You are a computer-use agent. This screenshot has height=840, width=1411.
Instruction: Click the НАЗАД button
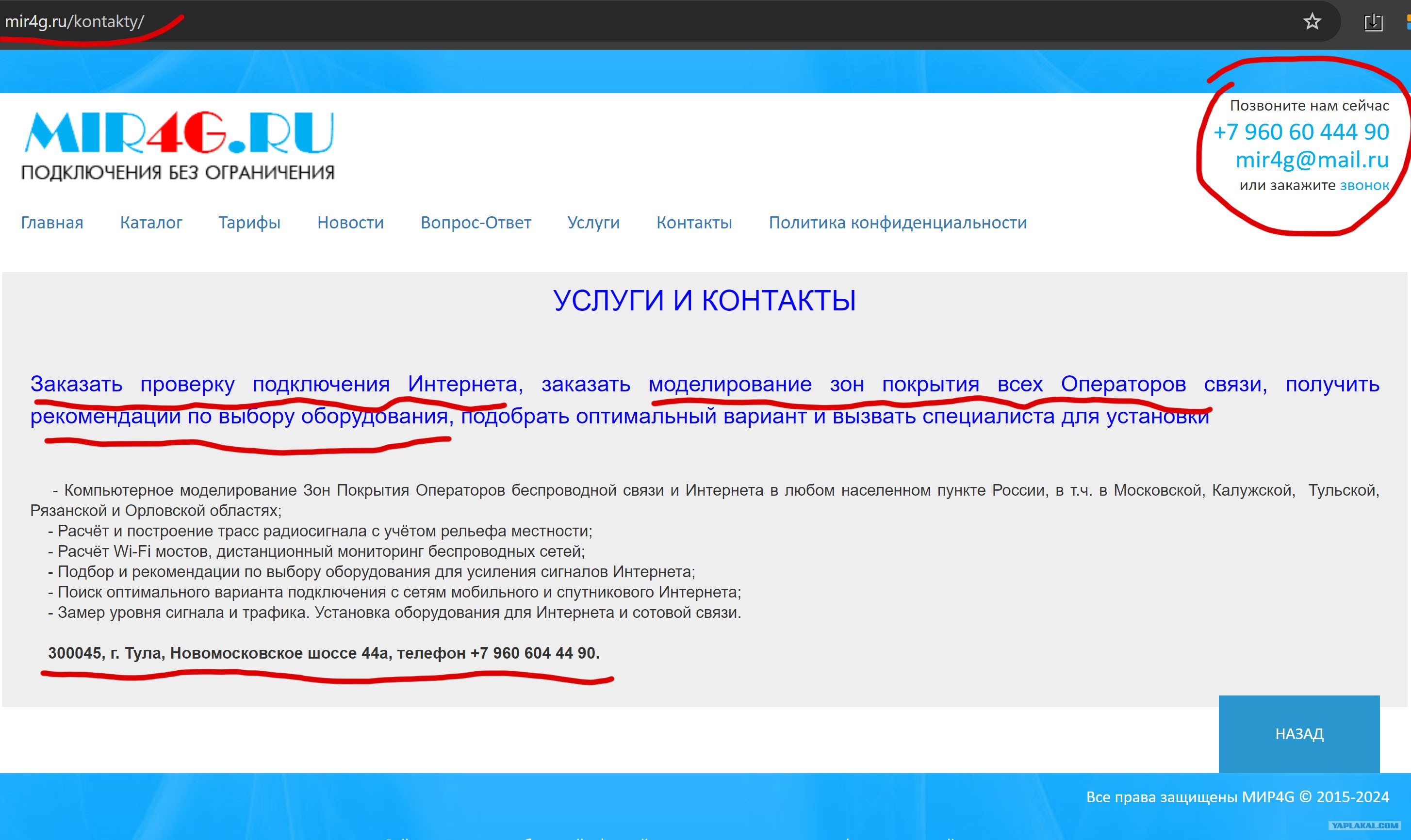pyautogui.click(x=1299, y=734)
